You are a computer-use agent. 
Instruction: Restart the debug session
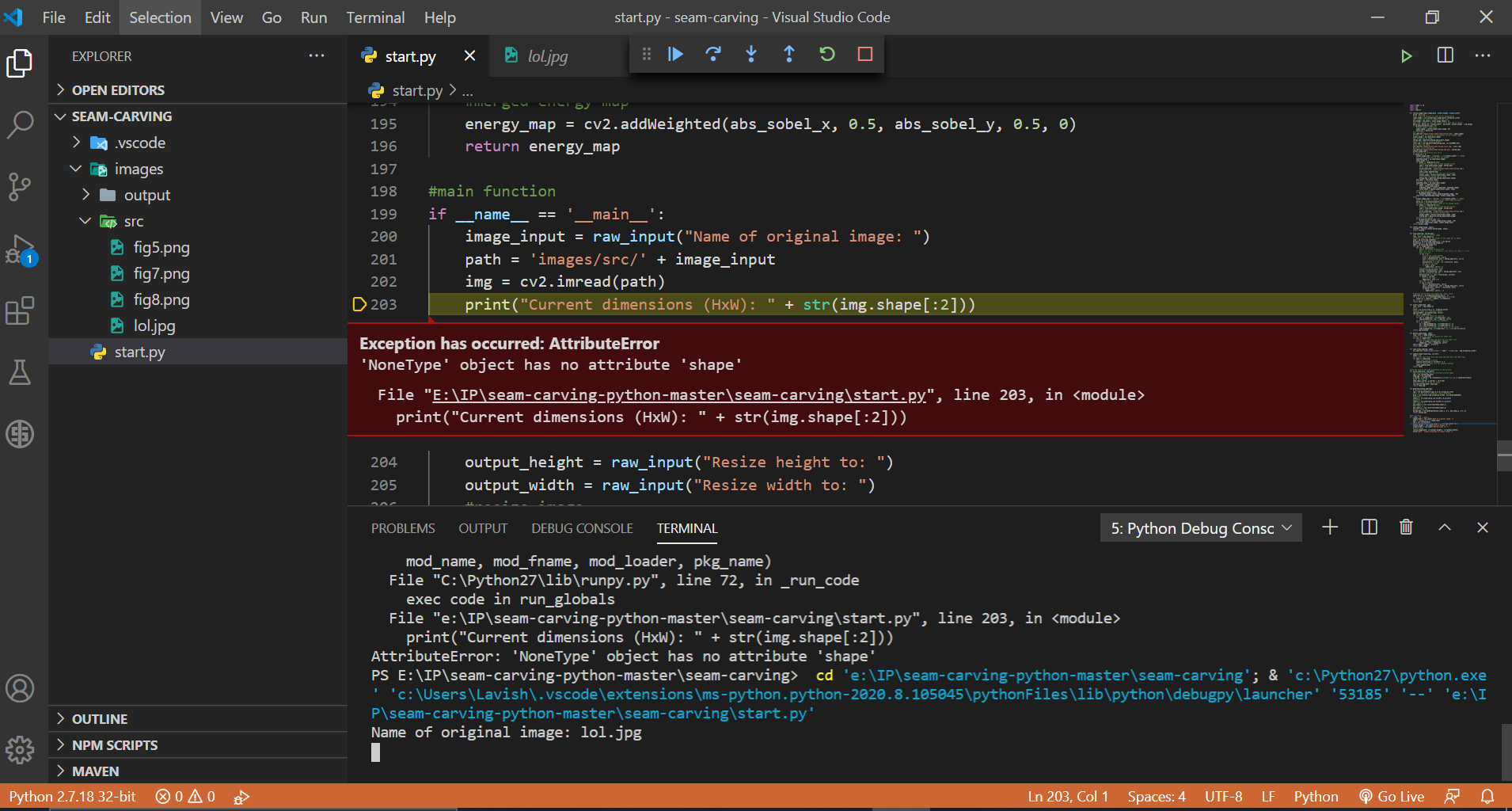point(827,54)
